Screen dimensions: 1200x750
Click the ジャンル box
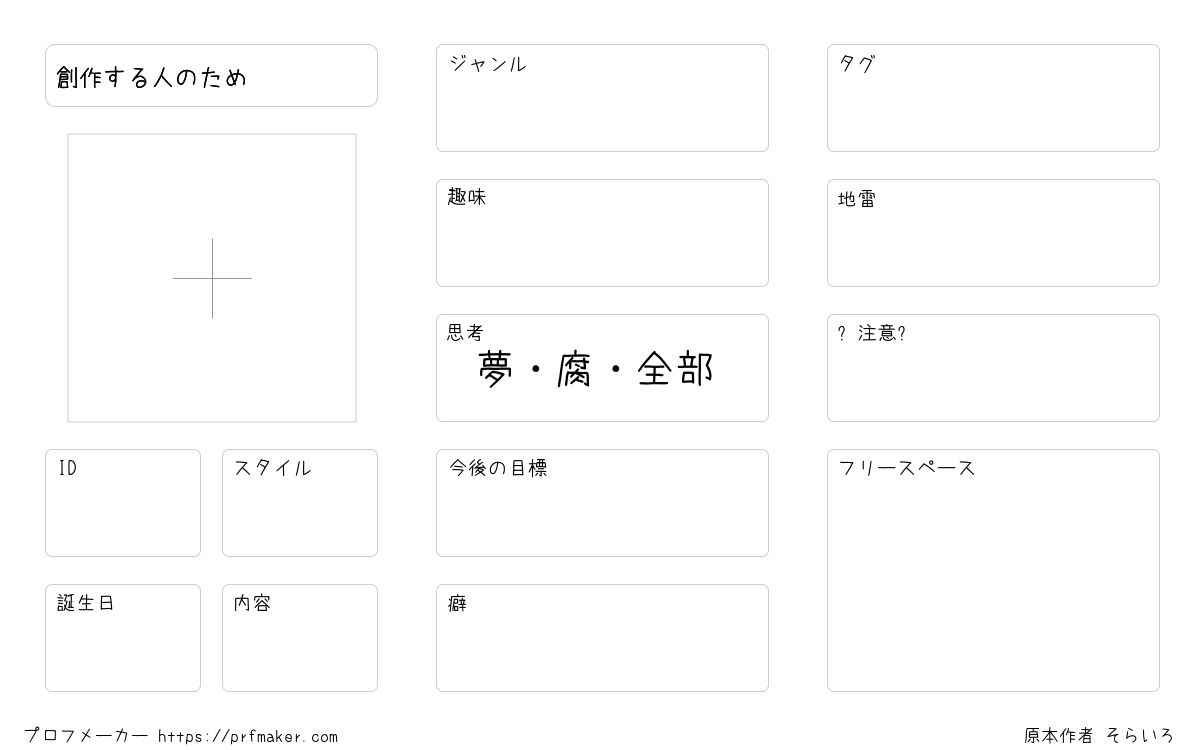(x=602, y=98)
